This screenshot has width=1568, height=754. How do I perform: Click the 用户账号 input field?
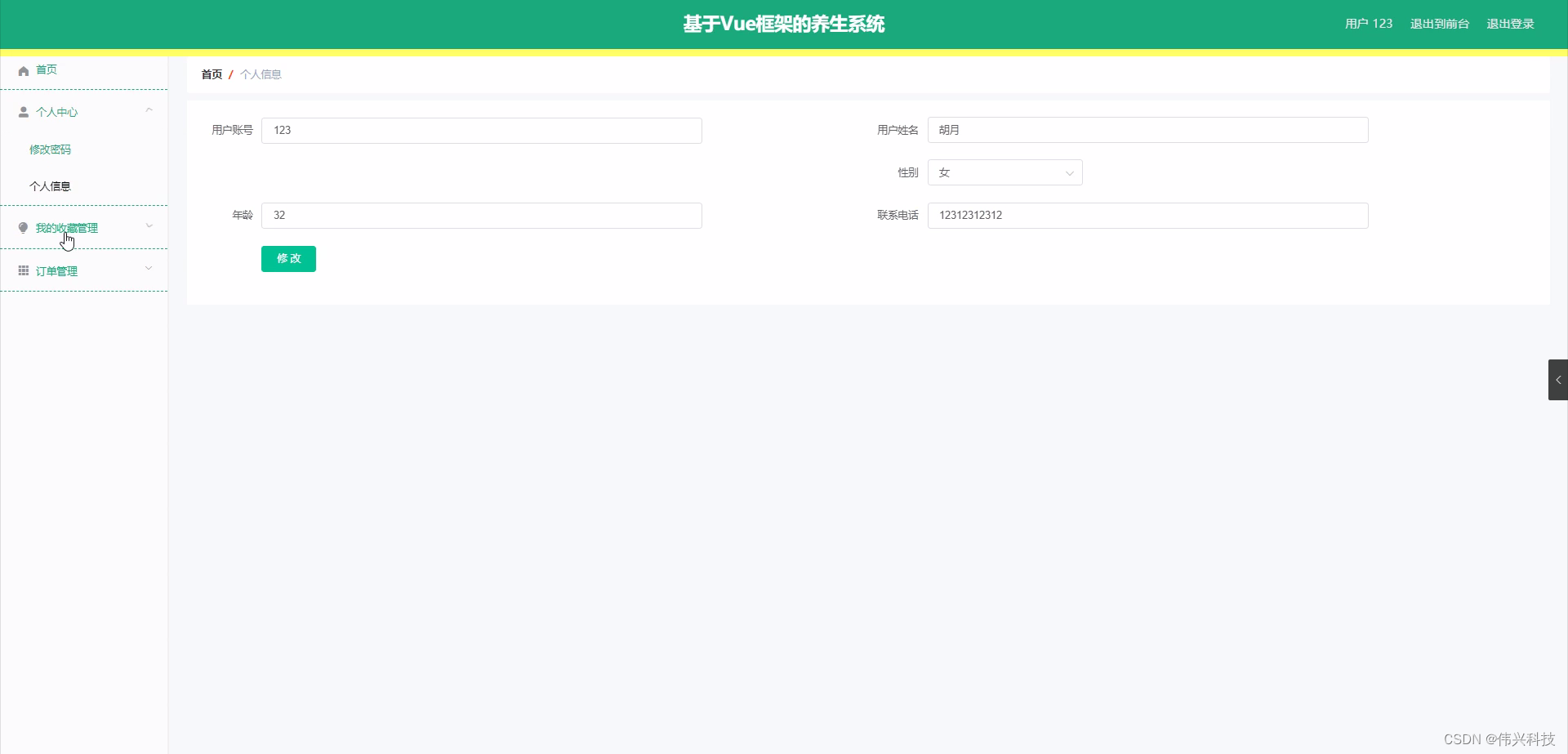tap(481, 130)
